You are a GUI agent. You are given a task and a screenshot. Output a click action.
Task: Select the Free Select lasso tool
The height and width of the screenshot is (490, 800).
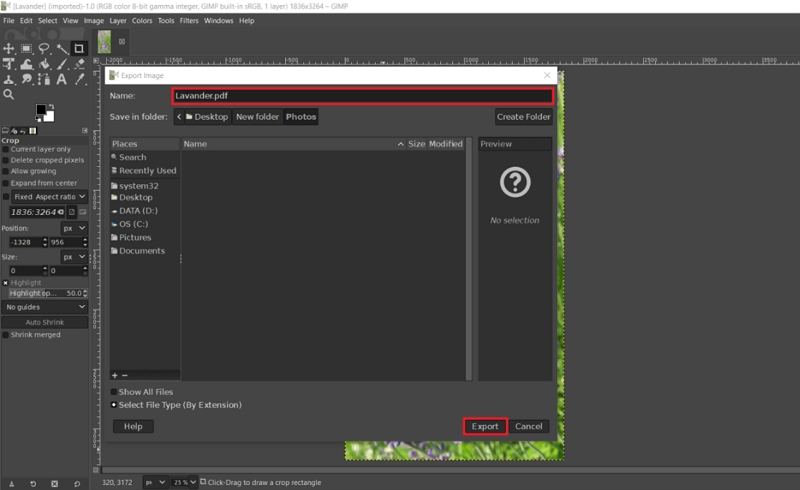tap(44, 48)
